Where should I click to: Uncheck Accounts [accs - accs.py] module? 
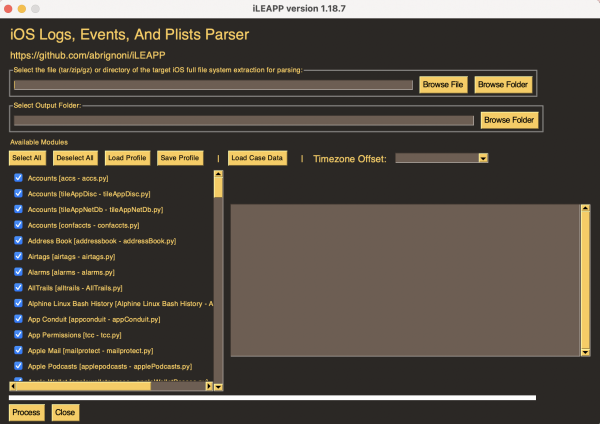pyautogui.click(x=18, y=178)
